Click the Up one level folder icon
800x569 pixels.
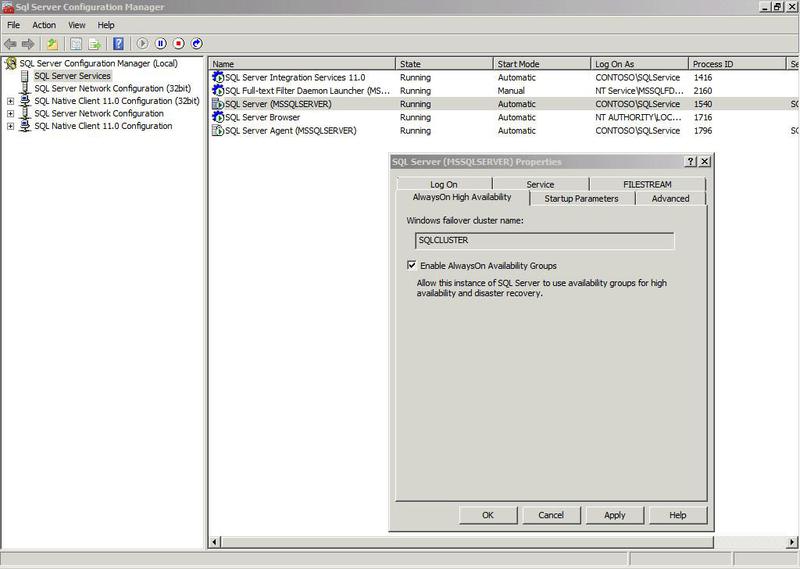tap(52, 44)
